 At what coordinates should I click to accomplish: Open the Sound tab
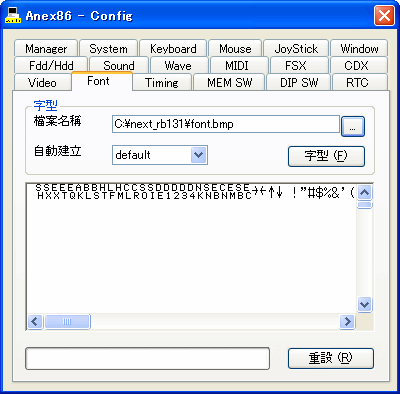pyautogui.click(x=119, y=65)
